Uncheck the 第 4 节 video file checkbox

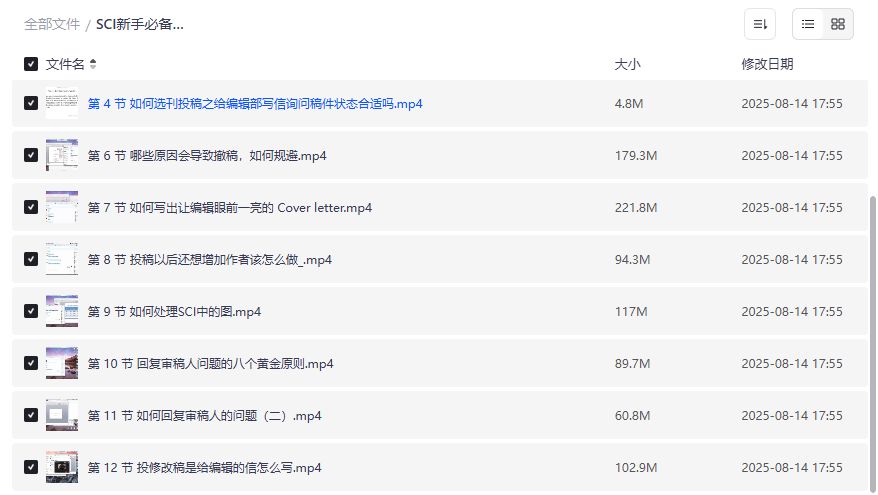pos(31,103)
